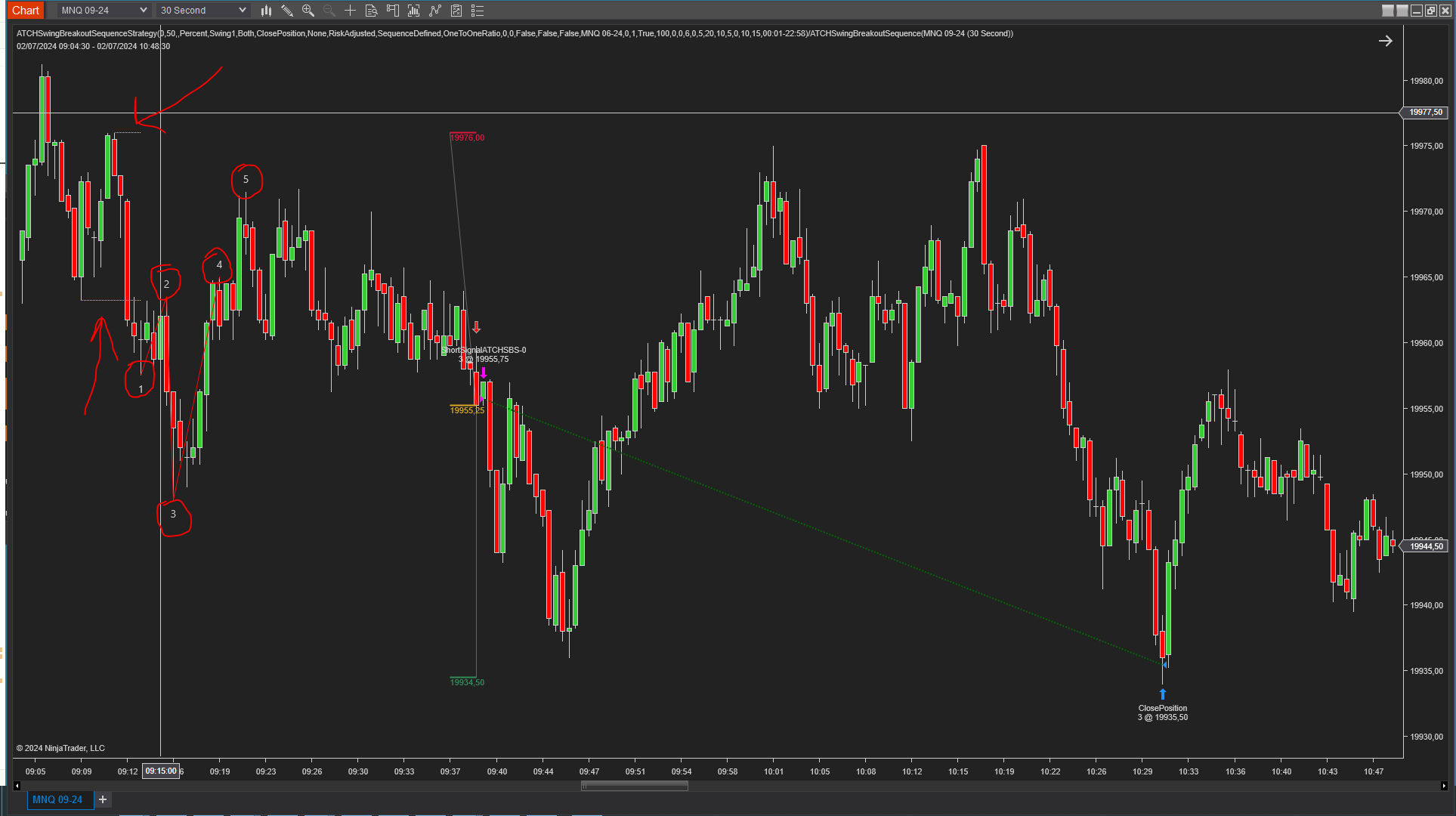Open the Strategies icon

tap(456, 11)
